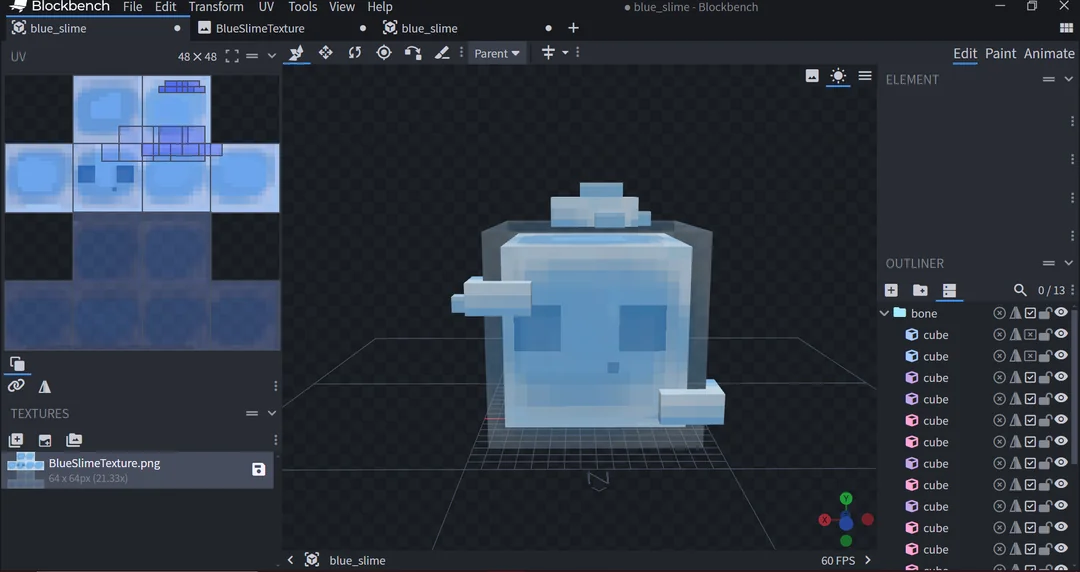This screenshot has height=572, width=1080.
Task: Click the Add Cube icon in Outliner
Action: 891,290
